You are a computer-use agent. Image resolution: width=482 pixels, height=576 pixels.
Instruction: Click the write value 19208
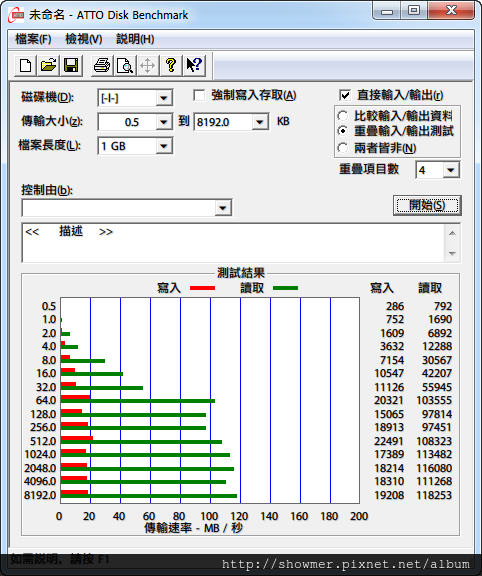click(389, 496)
